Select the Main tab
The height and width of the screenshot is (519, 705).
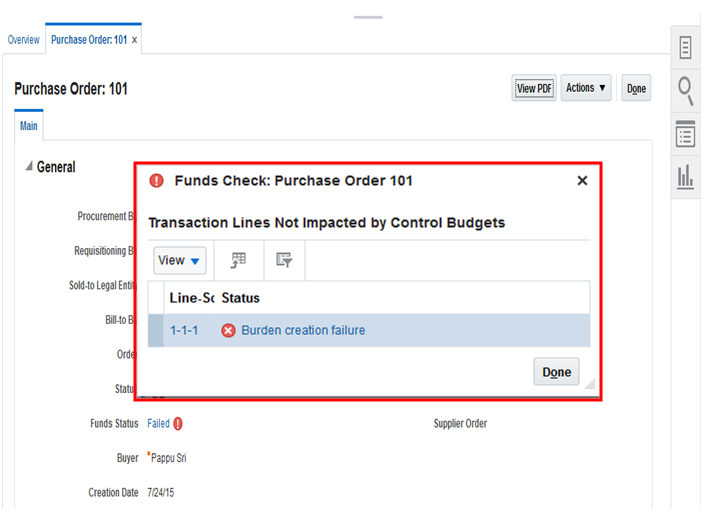point(29,126)
